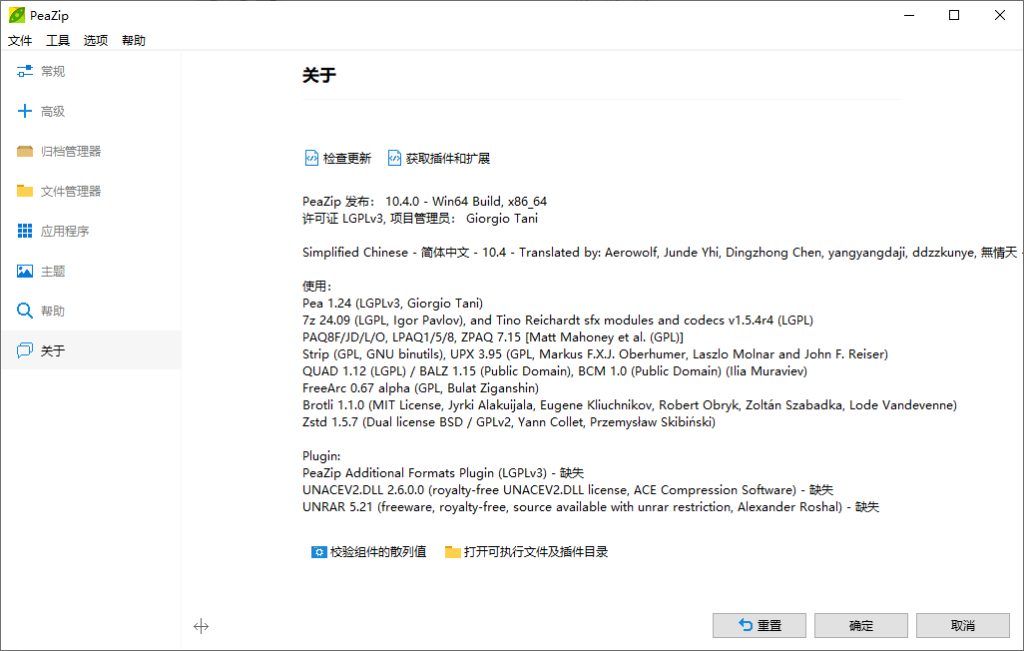Click the move cross-arrows icon at bottom
This screenshot has height=651, width=1024.
click(201, 627)
